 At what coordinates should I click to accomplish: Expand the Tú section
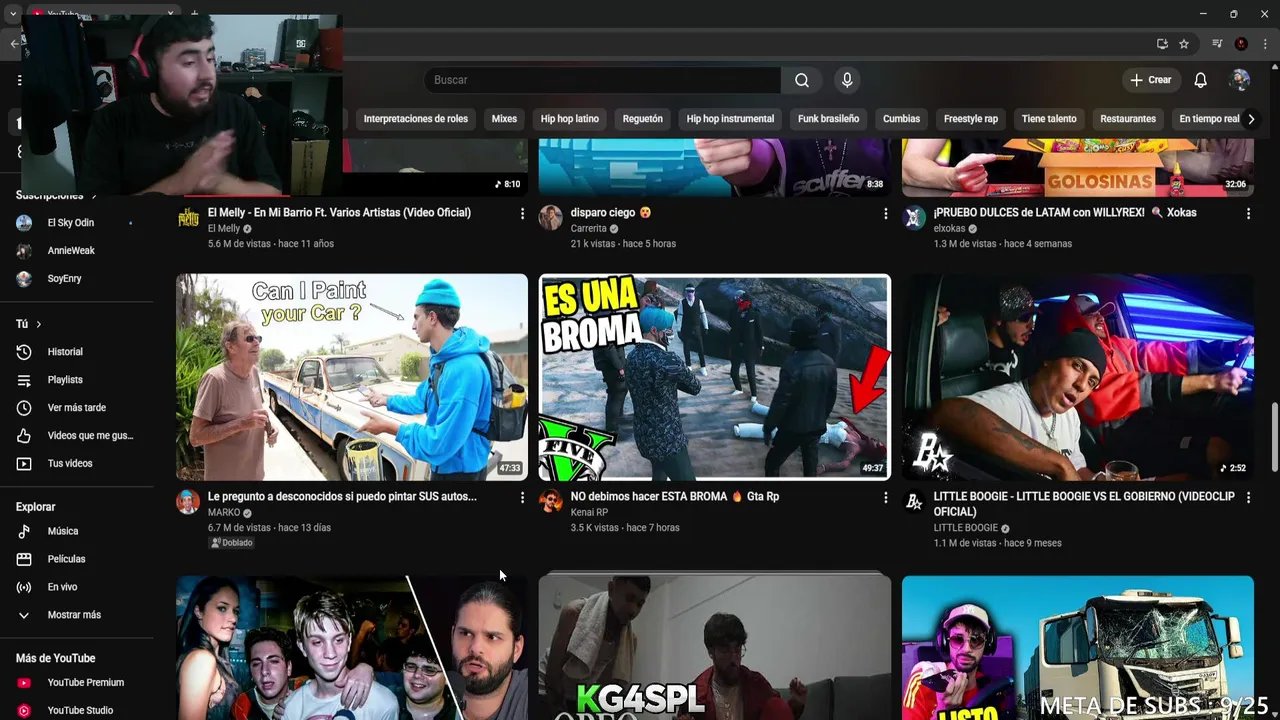click(x=29, y=324)
